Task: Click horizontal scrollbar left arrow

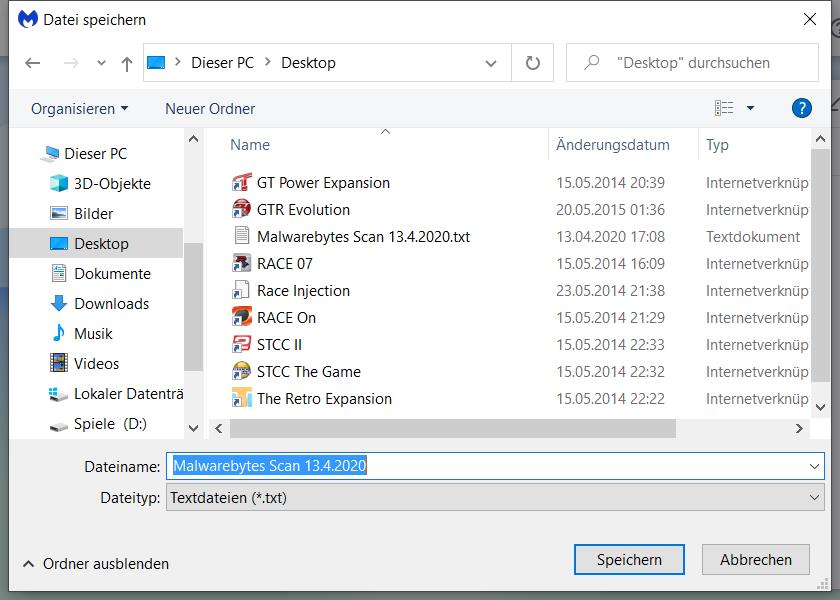Action: [219, 429]
